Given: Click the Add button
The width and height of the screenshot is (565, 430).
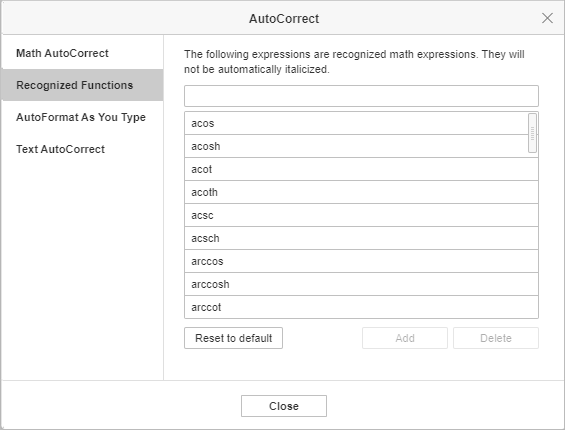Looking at the screenshot, I should pos(405,338).
